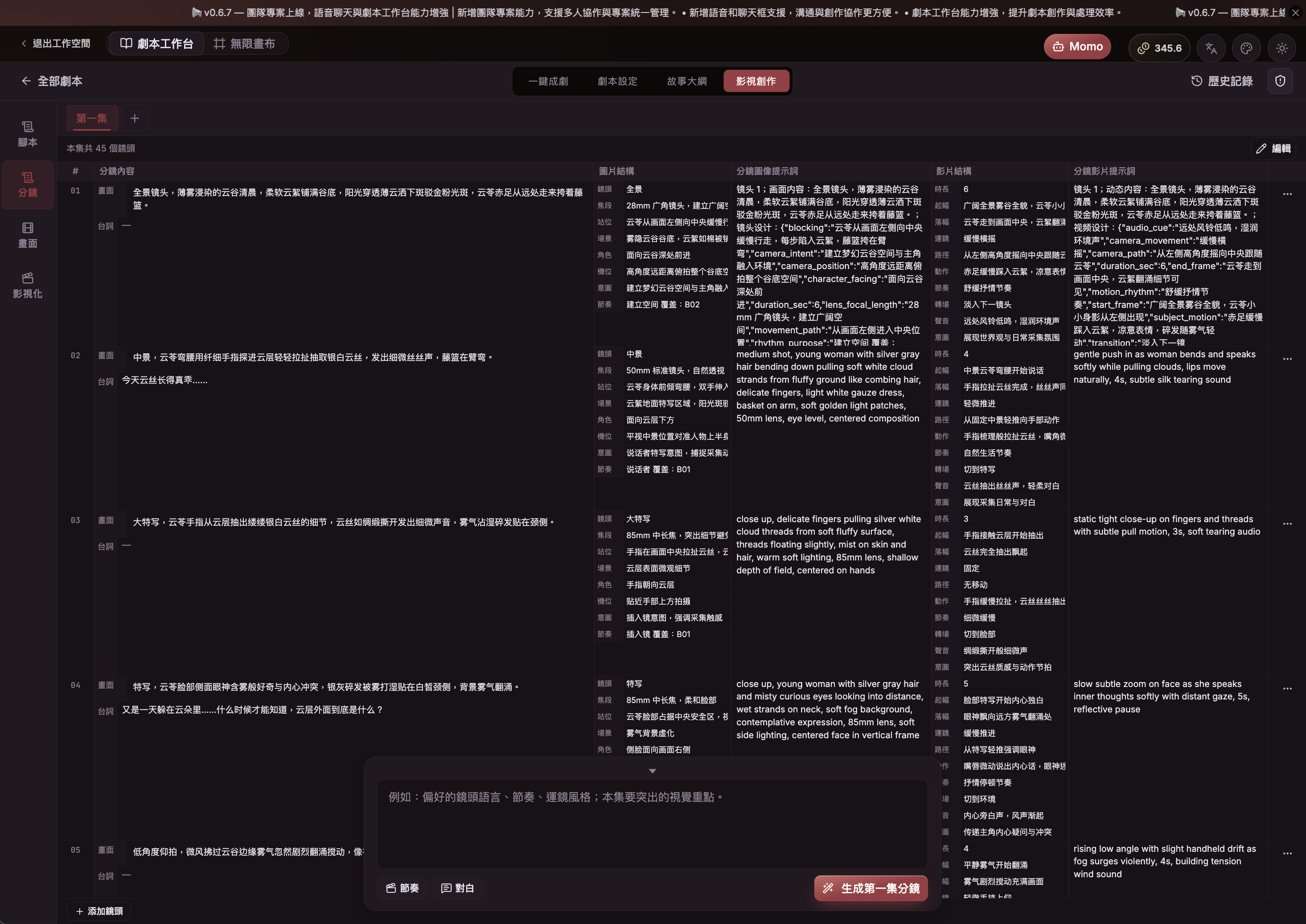
Task: Click shot 01 image prompt starting 镜头 1
Action: click(830, 265)
